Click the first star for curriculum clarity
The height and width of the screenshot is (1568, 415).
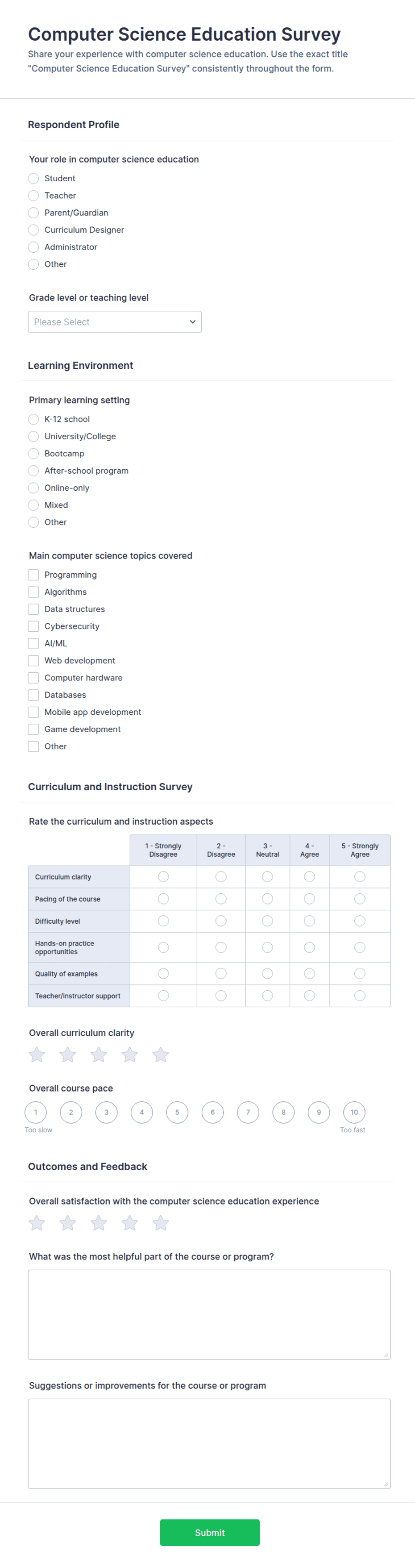pos(37,1055)
